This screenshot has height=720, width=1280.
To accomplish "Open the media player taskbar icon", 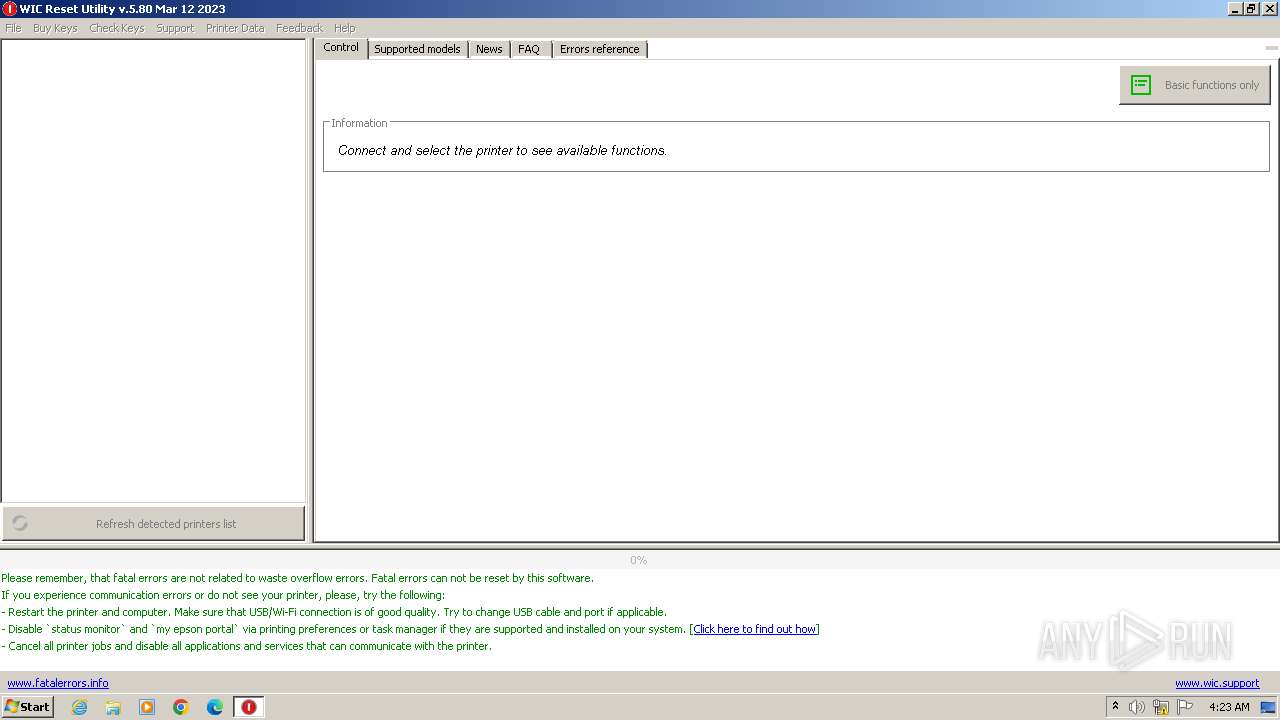I will point(147,707).
